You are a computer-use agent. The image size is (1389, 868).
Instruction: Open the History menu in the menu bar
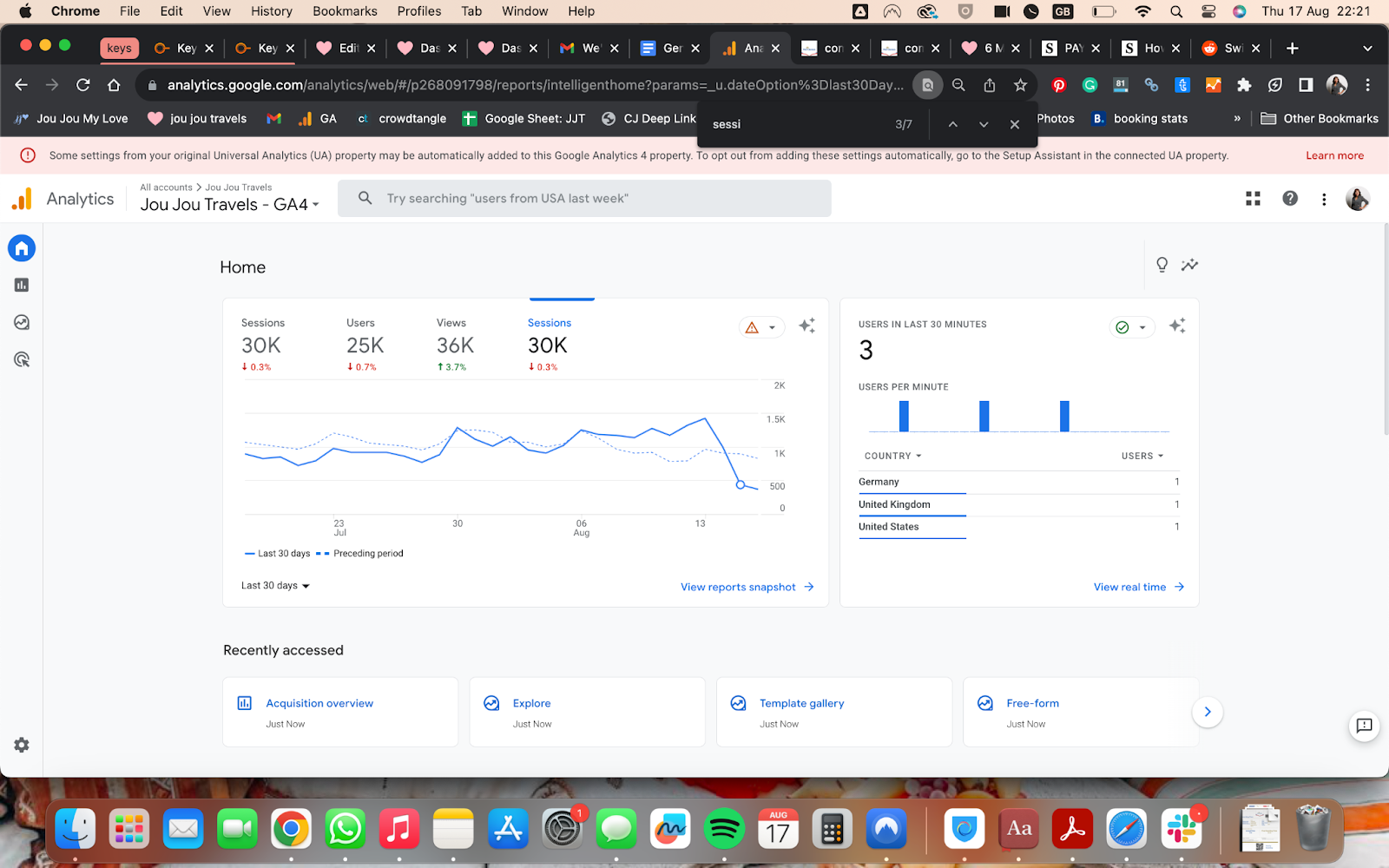[x=272, y=11]
